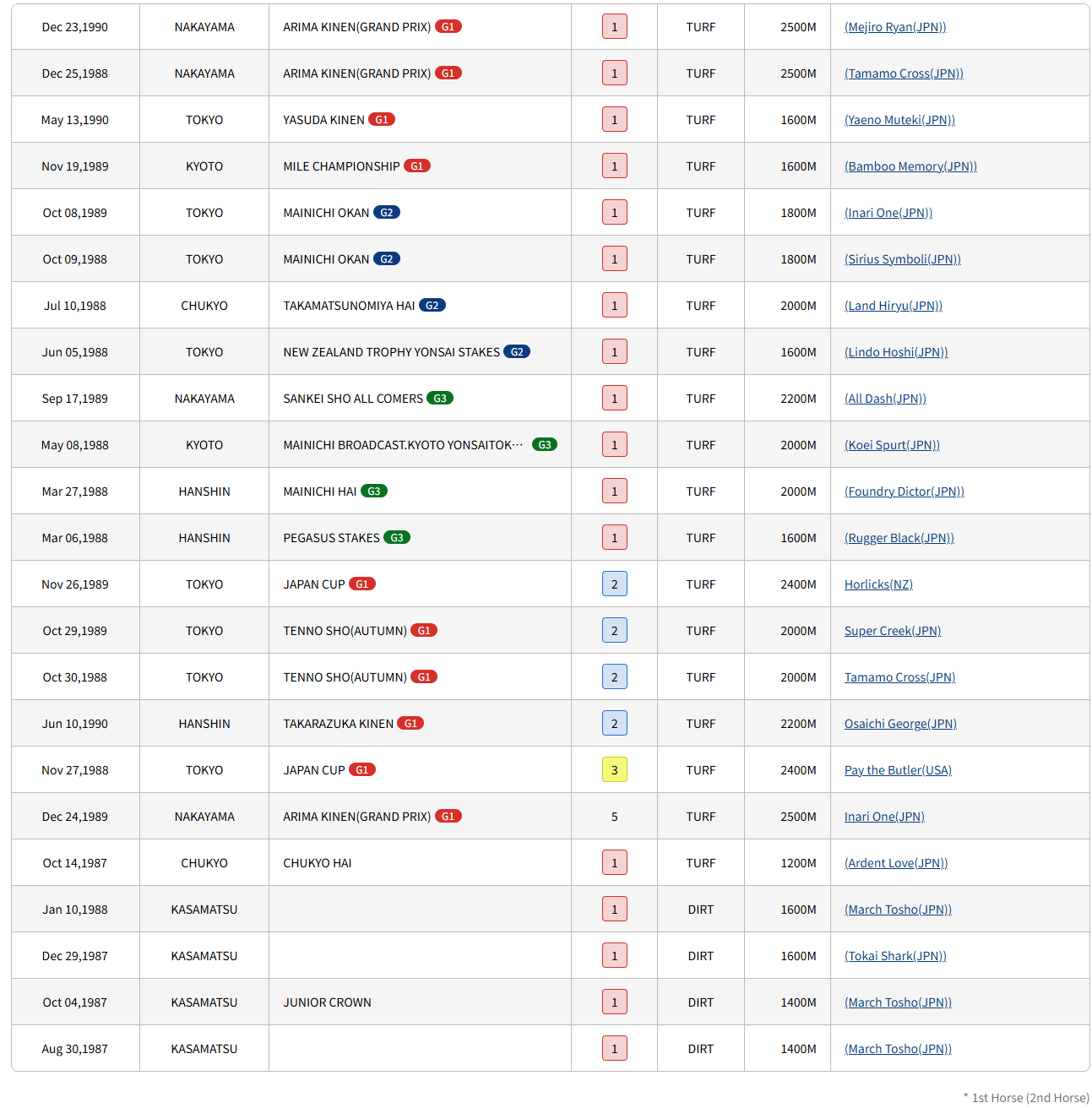The width and height of the screenshot is (1092, 1108).
Task: Open the Ardent Love(JPN) link
Action: coord(896,863)
